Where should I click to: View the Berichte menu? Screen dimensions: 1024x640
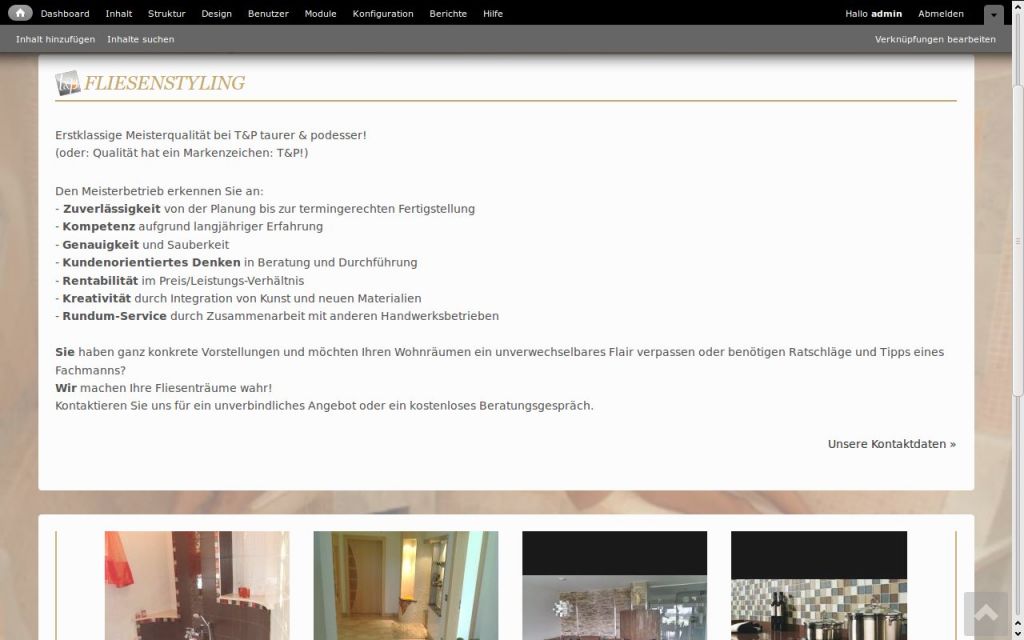448,14
